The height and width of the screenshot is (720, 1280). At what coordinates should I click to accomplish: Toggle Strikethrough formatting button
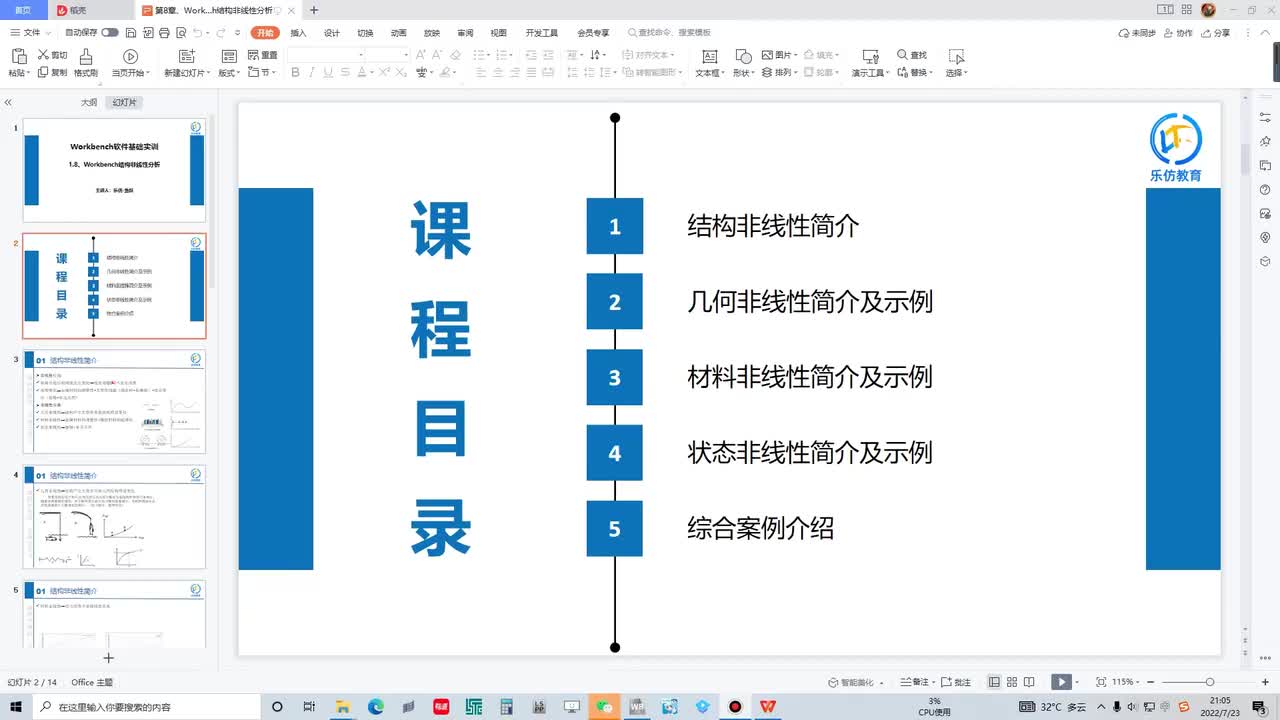click(x=344, y=73)
